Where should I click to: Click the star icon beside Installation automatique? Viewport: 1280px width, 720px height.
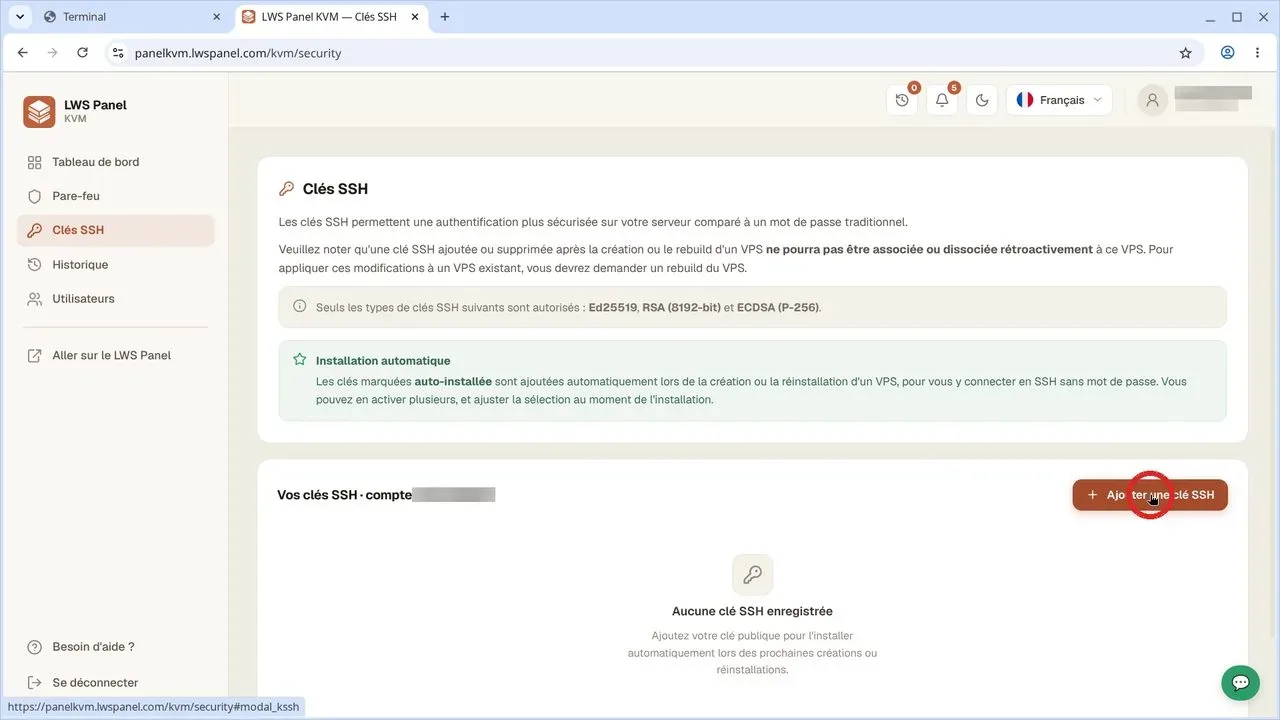coord(300,360)
